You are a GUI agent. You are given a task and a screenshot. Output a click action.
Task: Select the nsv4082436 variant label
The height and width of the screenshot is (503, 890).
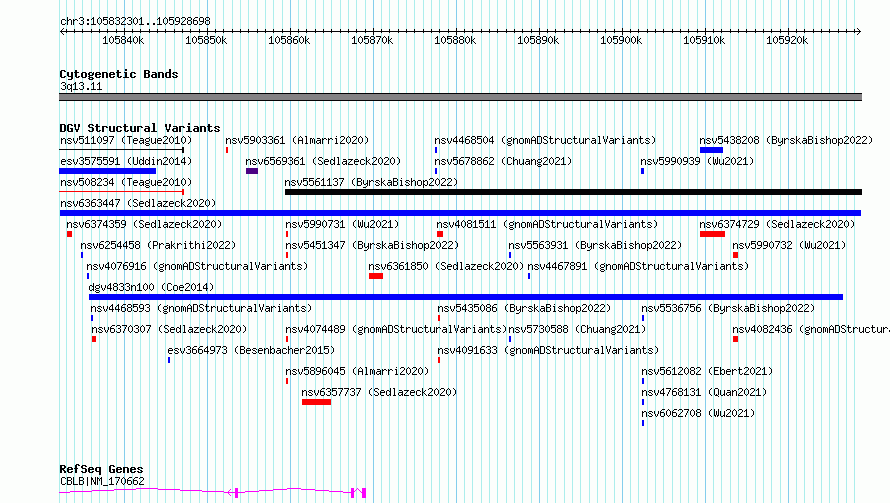click(811, 329)
